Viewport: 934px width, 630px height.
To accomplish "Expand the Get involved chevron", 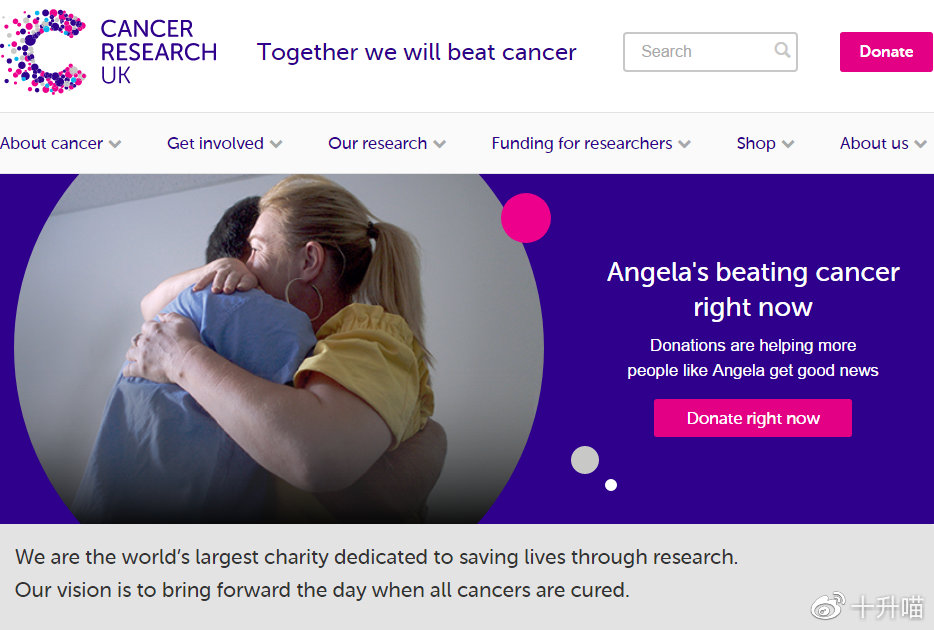I will pyautogui.click(x=276, y=144).
